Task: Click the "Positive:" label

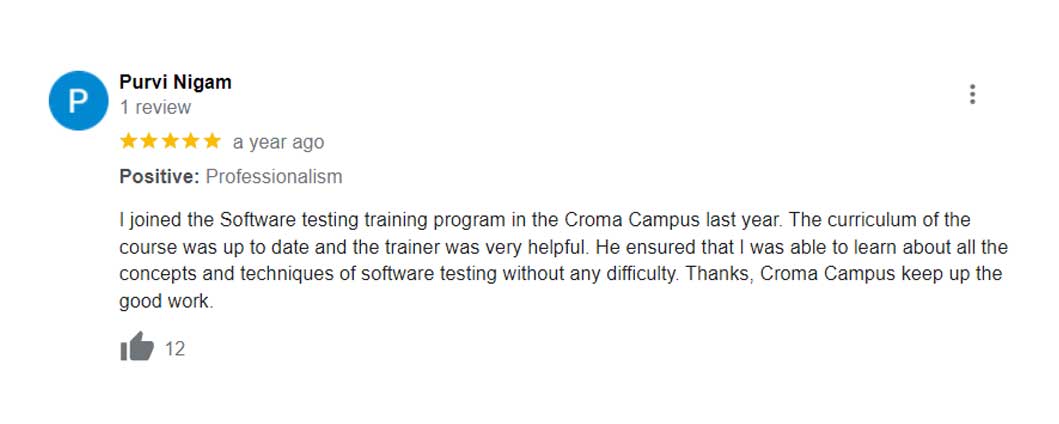Action: [x=159, y=177]
